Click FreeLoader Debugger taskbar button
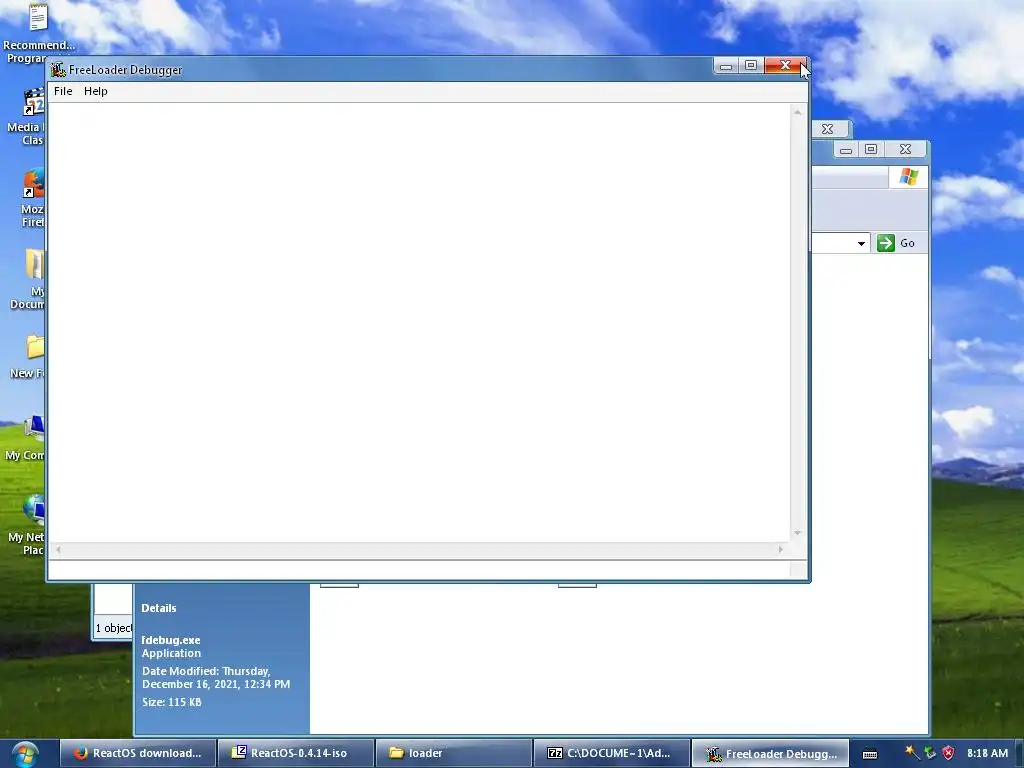Viewport: 1024px width, 768px height. tap(770, 753)
